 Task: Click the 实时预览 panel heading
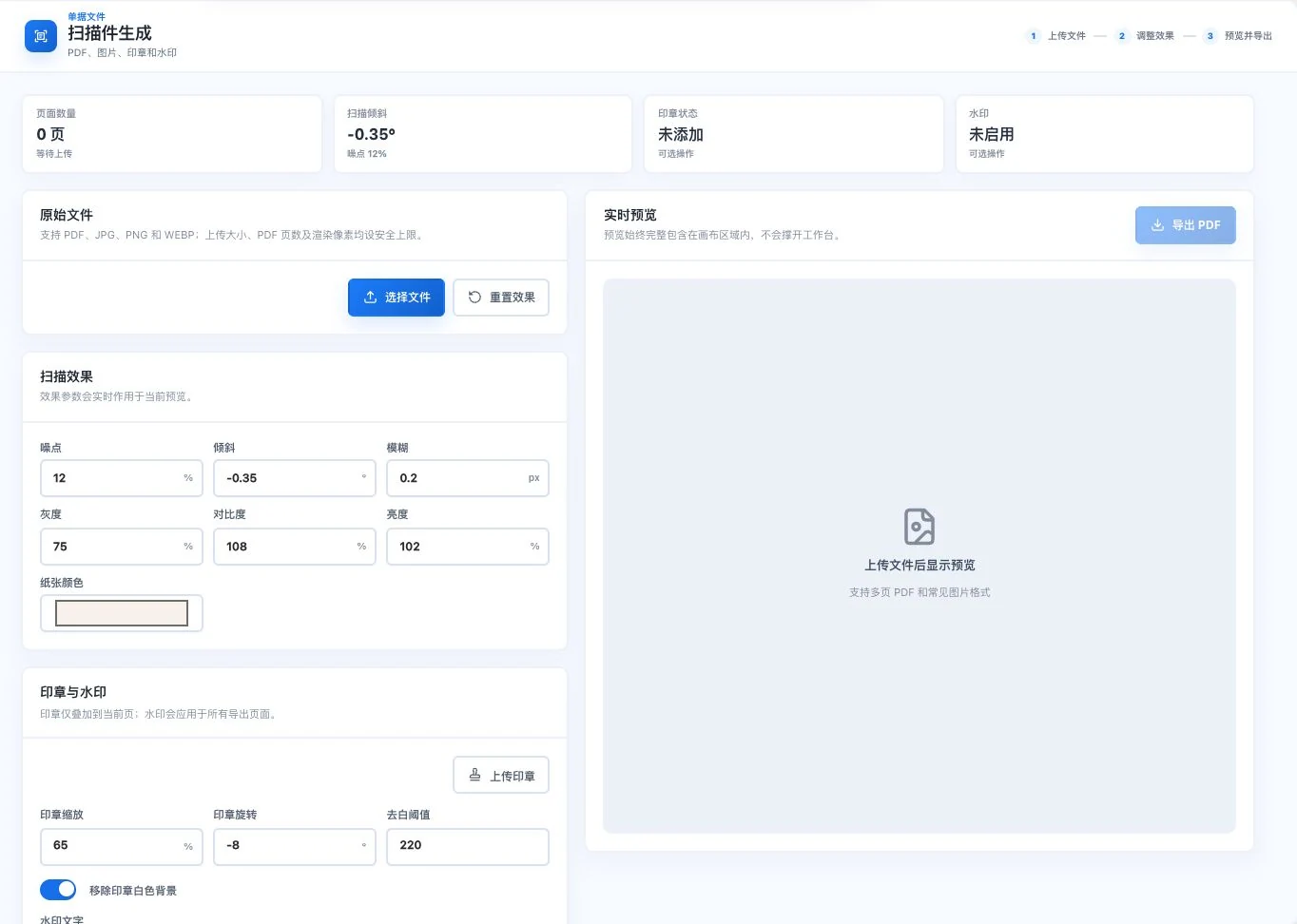[630, 215]
